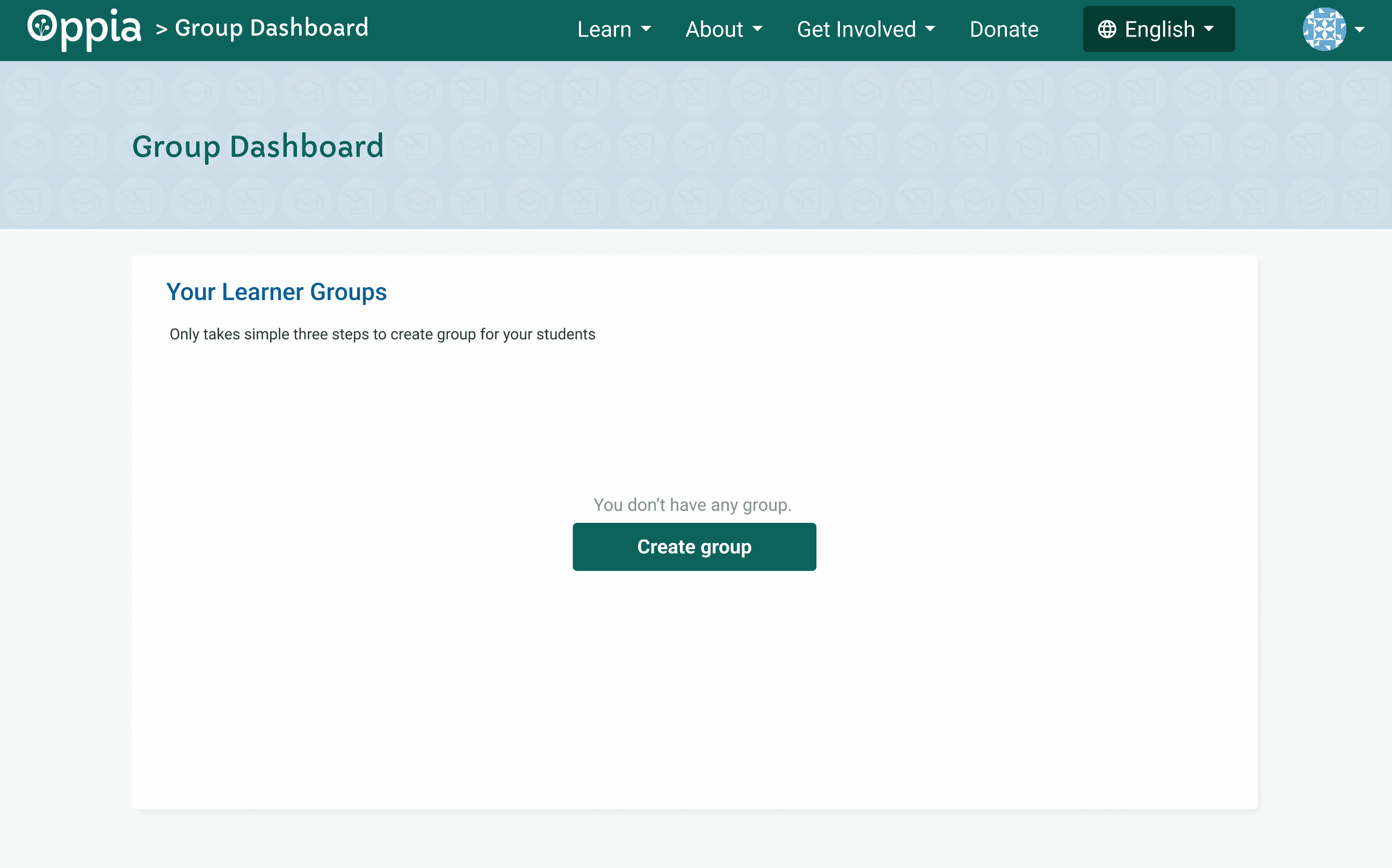1392x868 pixels.
Task: Click the globe icon inside English selector
Action: coord(1109,30)
